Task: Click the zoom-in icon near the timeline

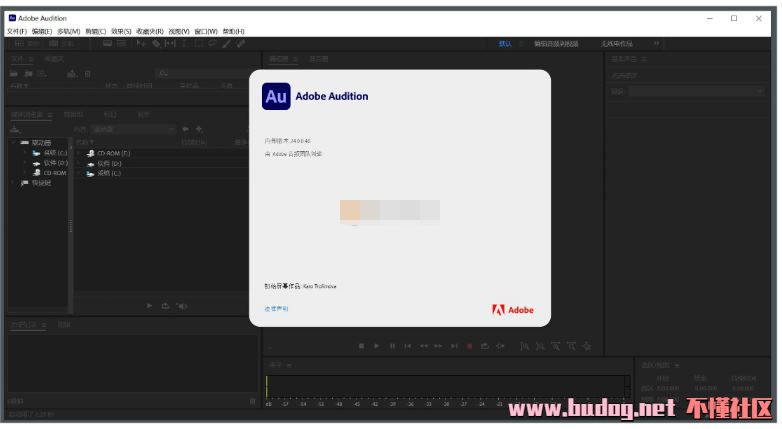Action: point(523,346)
